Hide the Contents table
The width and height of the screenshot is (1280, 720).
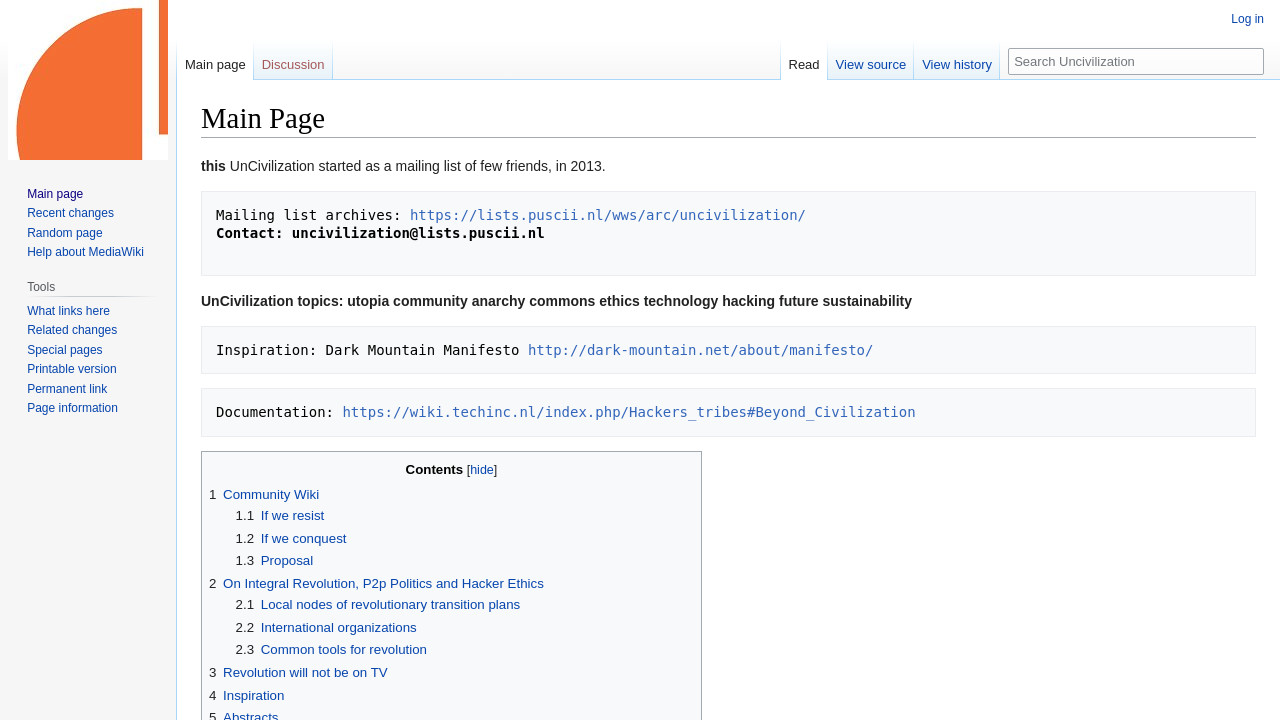pyautogui.click(x=482, y=470)
